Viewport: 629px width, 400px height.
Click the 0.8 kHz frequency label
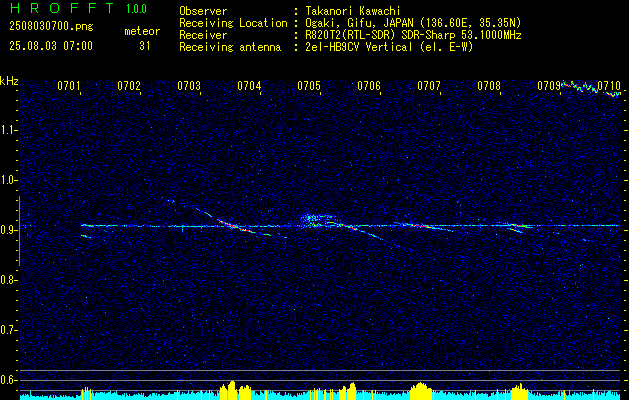point(9,280)
